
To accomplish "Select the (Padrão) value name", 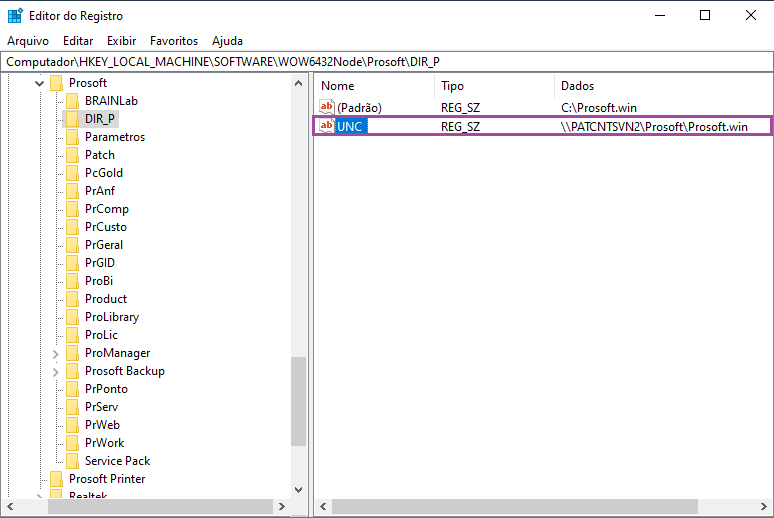I will tap(359, 108).
